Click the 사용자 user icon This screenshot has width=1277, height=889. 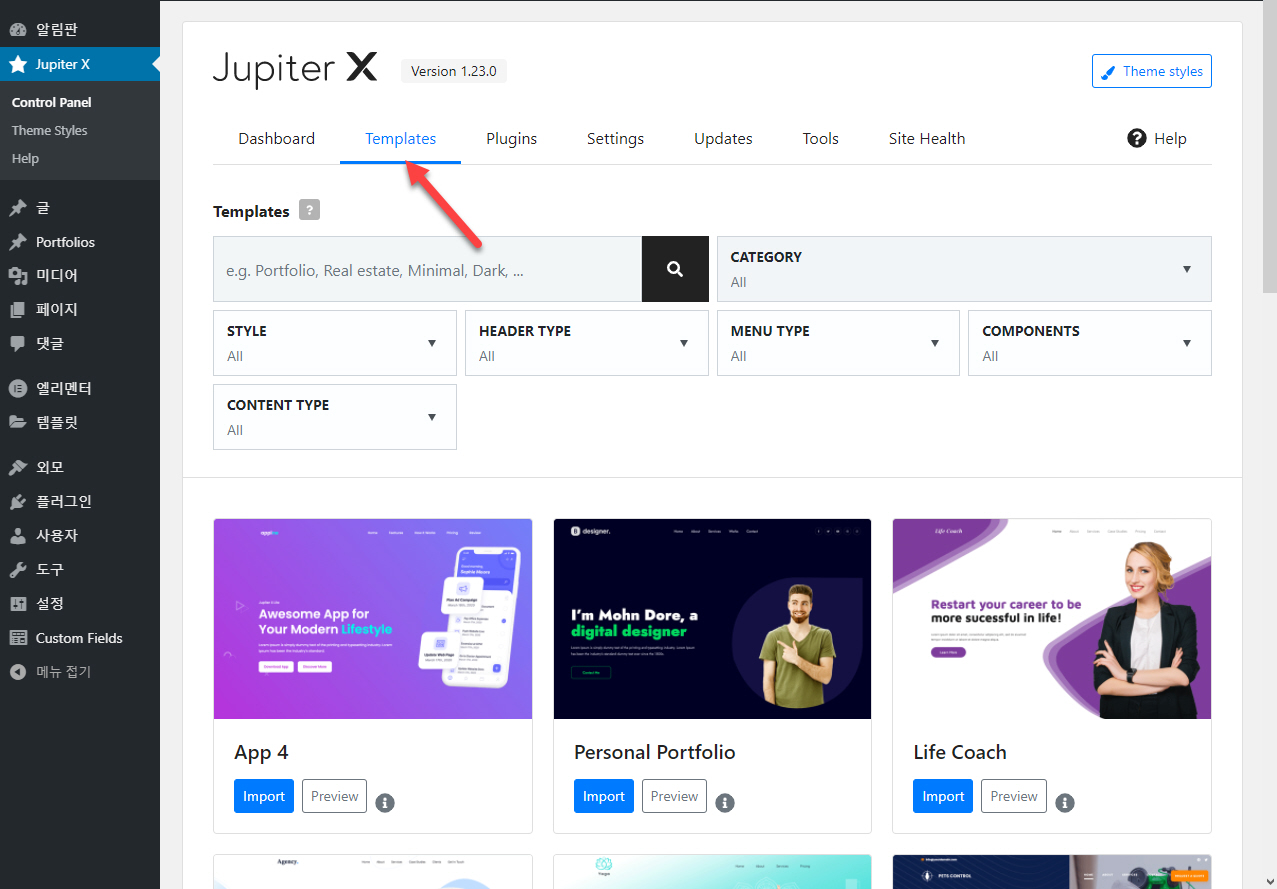click(18, 535)
